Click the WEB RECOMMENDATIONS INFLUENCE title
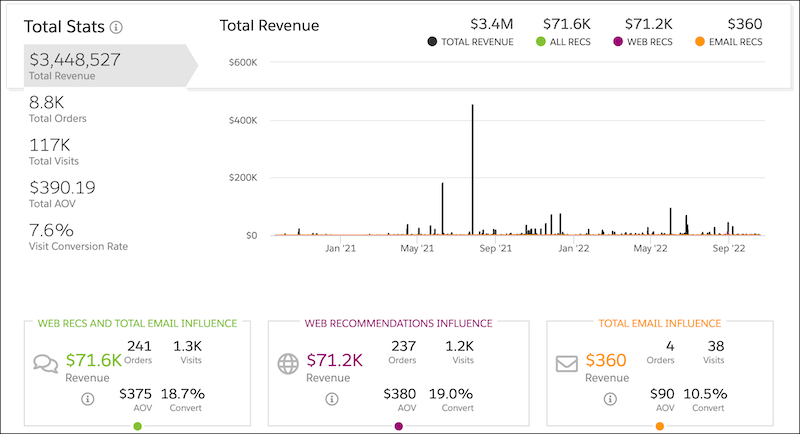The image size is (800, 434). (398, 323)
